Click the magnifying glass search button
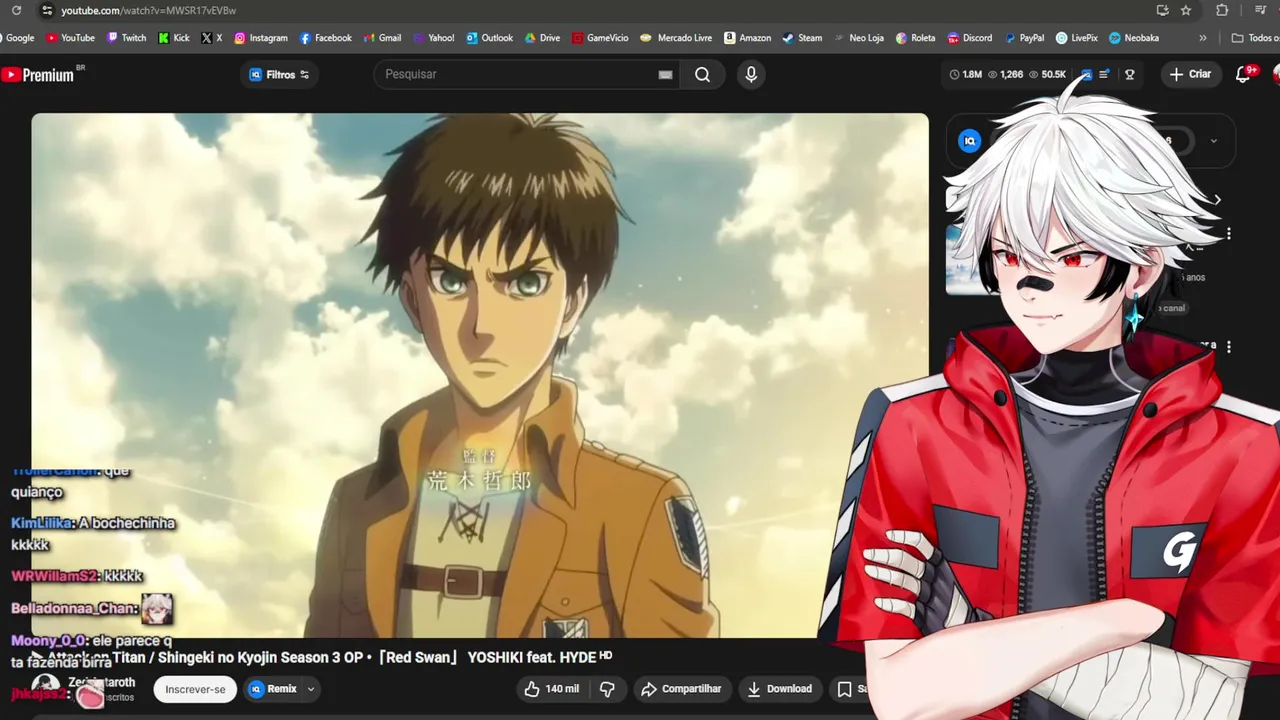This screenshot has width=1280, height=720. pyautogui.click(x=702, y=75)
